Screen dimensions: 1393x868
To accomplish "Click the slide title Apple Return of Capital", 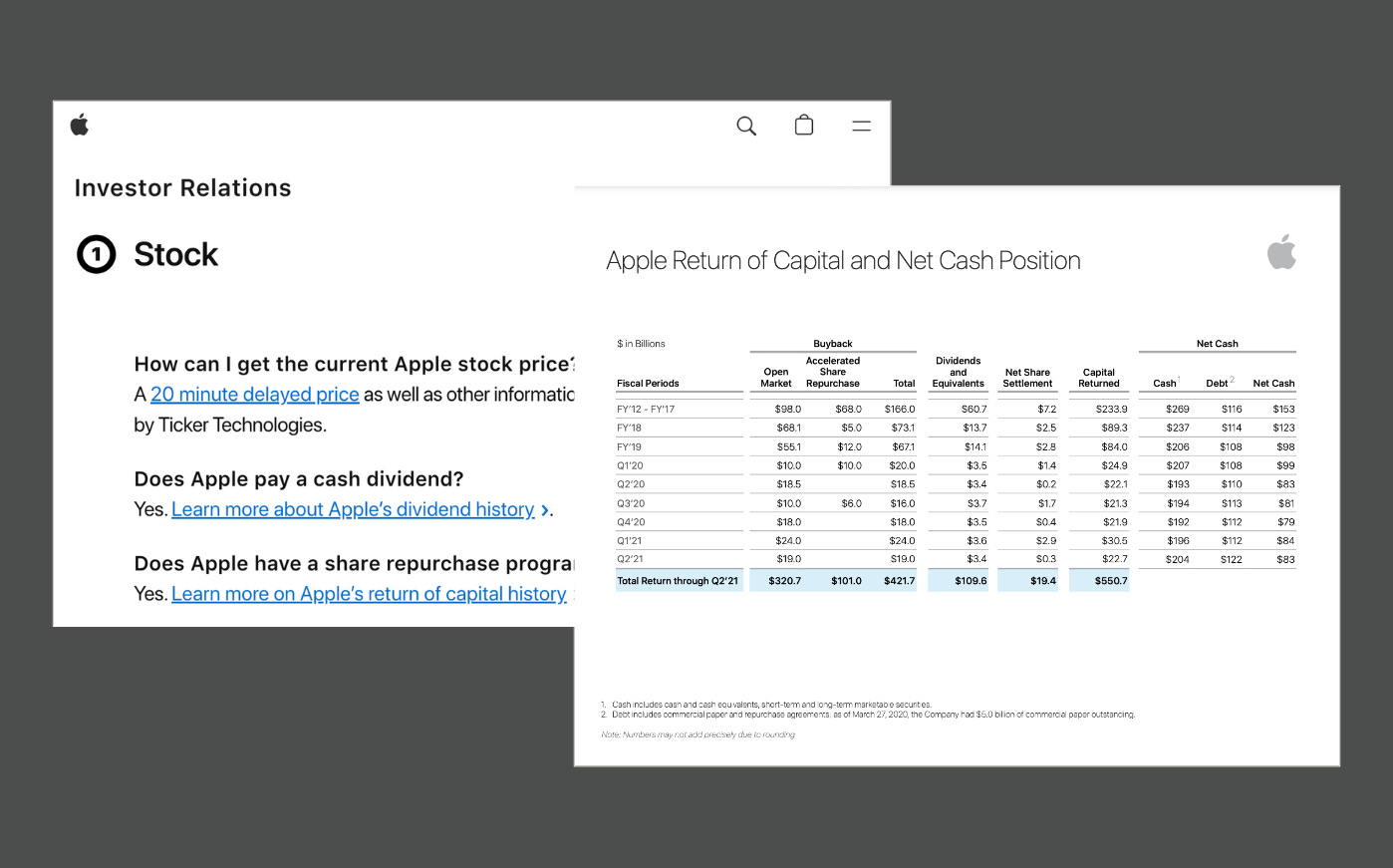I will tap(843, 260).
